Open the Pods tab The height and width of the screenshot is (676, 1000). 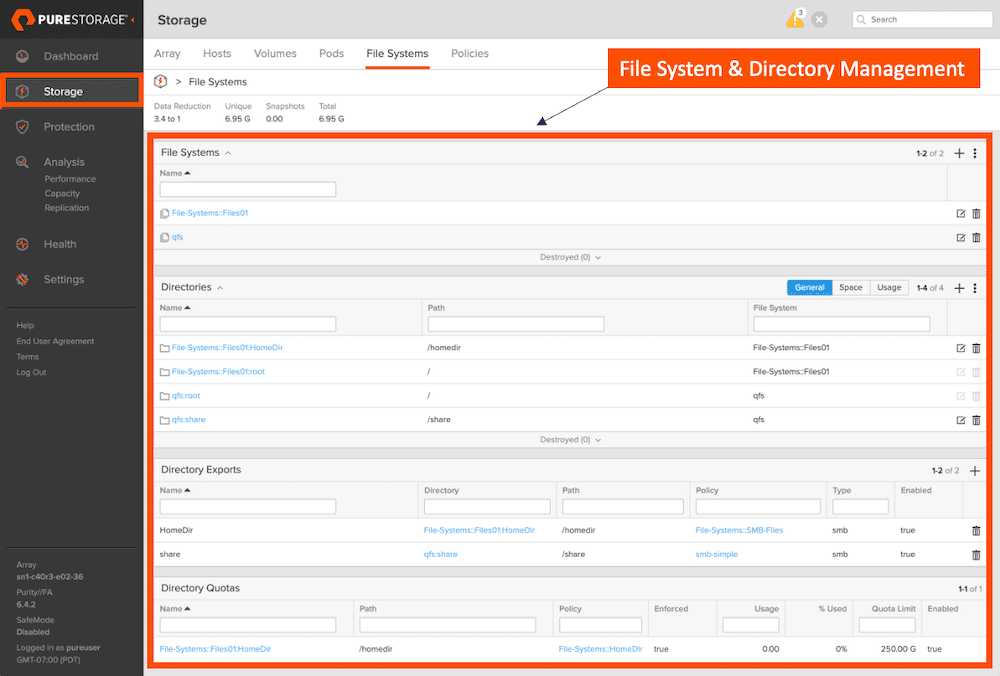(331, 54)
